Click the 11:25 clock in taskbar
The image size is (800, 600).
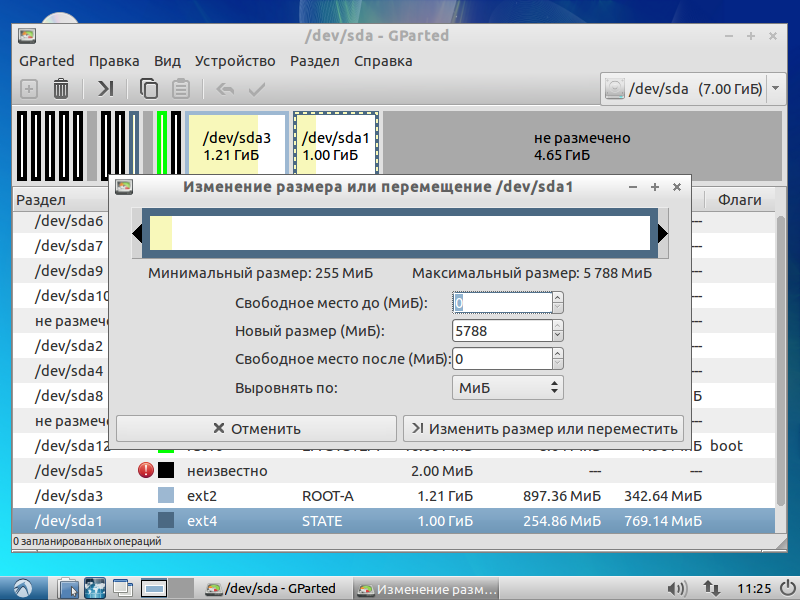click(x=754, y=589)
